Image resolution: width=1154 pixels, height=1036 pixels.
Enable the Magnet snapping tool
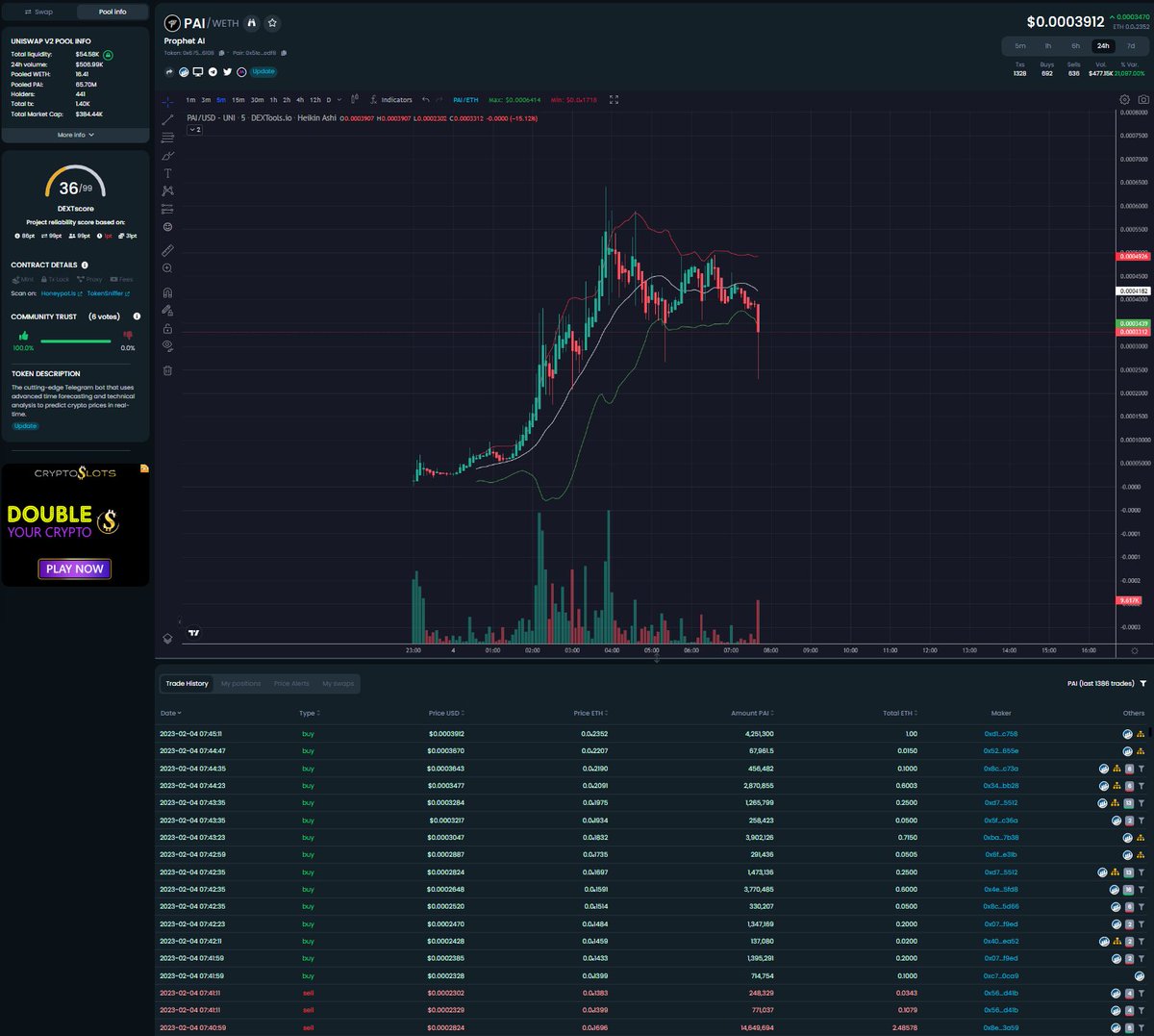click(167, 291)
